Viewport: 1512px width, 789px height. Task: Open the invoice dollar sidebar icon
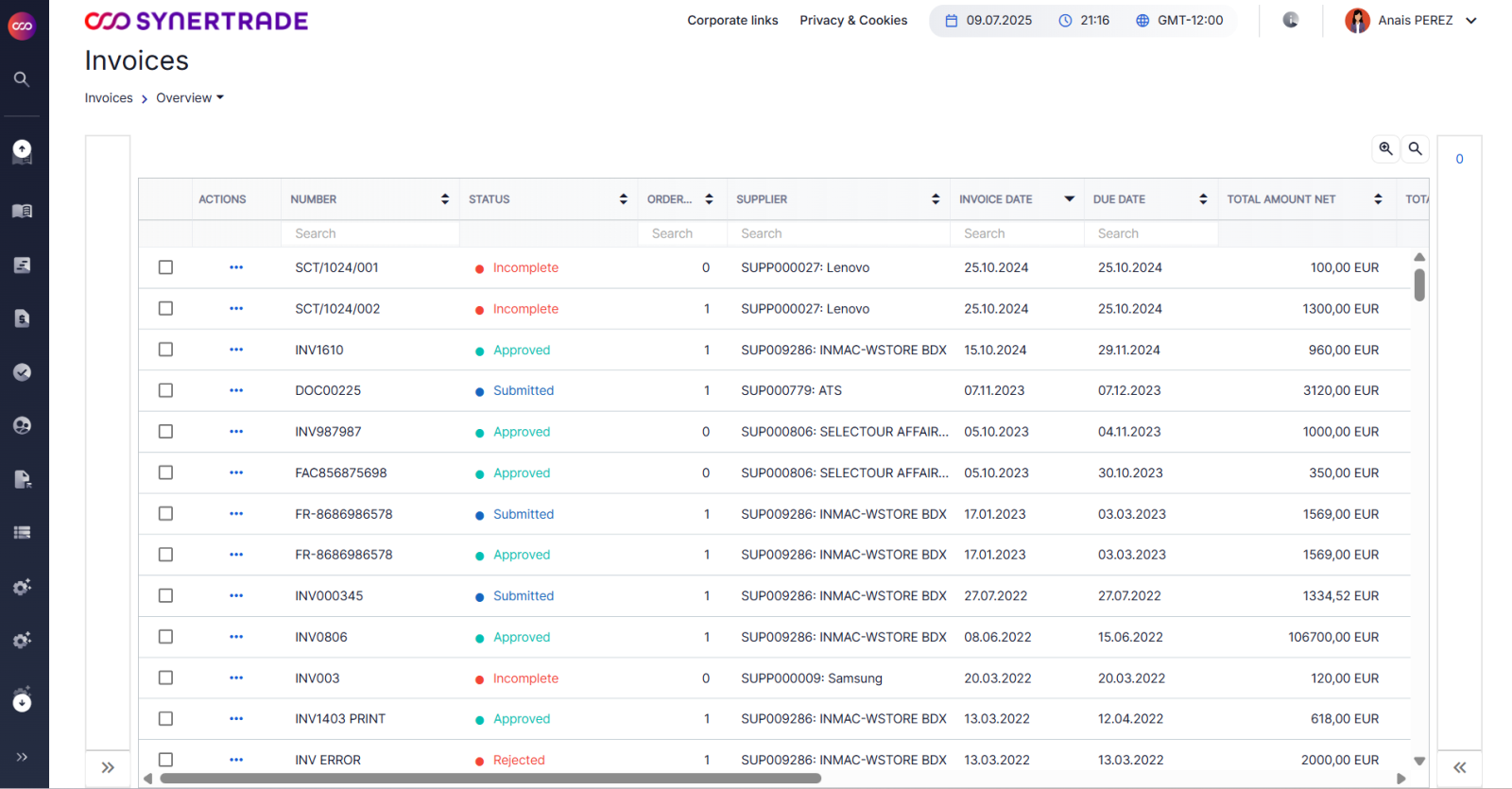click(x=22, y=318)
